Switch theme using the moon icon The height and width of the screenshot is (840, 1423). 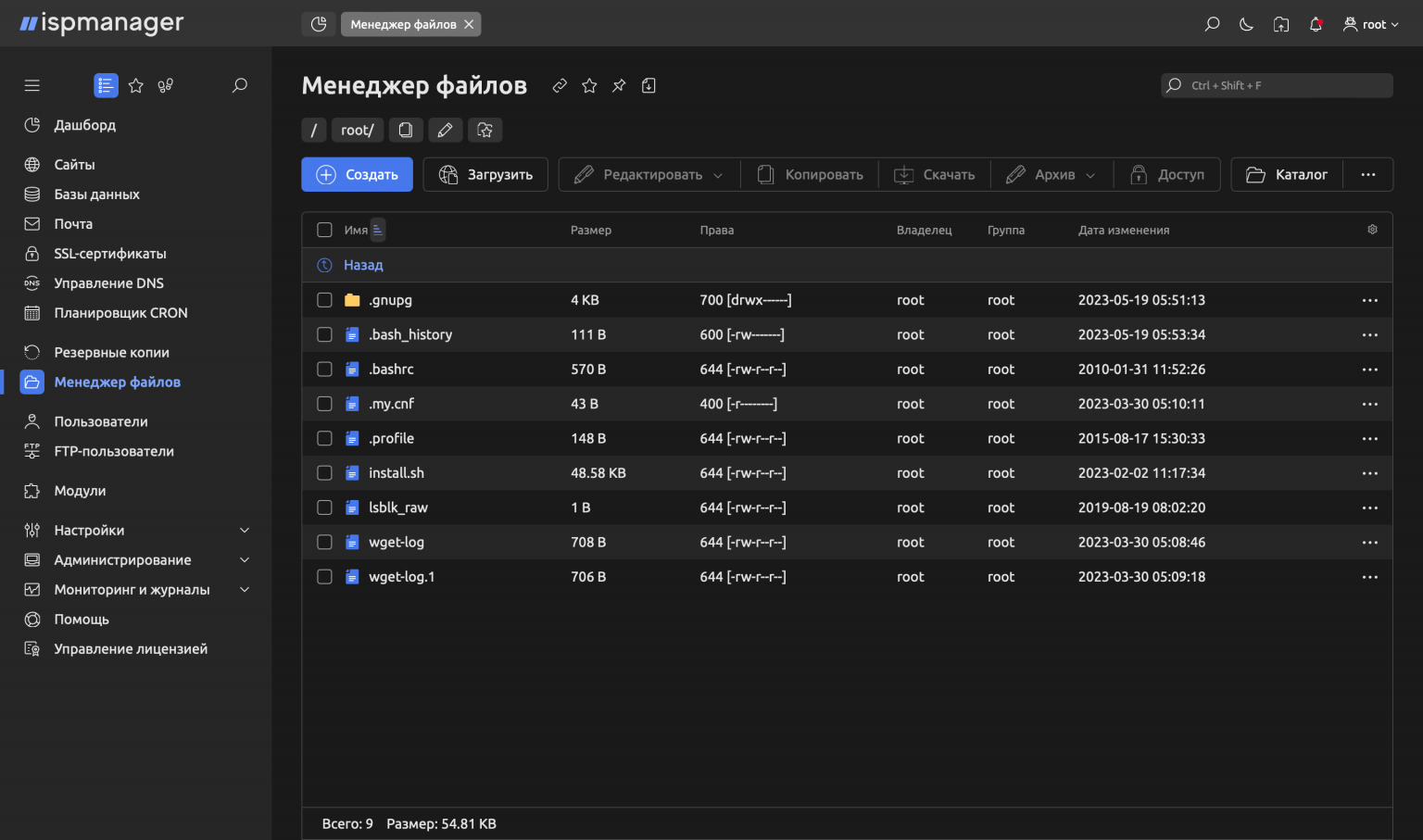click(1246, 24)
